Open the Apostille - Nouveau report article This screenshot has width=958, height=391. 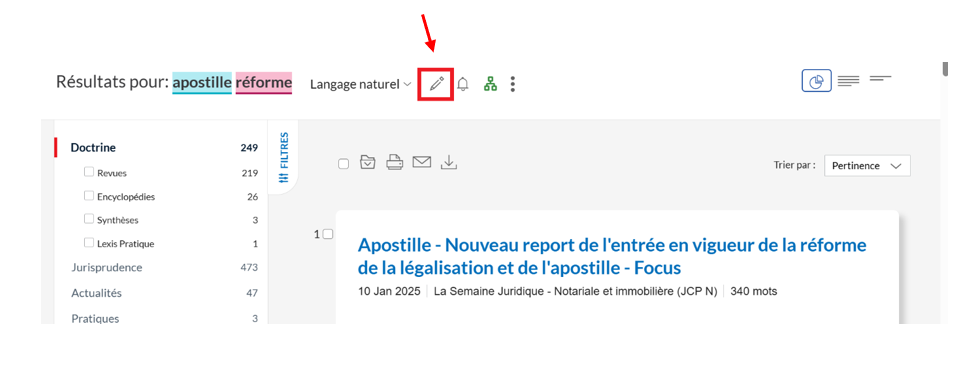click(612, 257)
